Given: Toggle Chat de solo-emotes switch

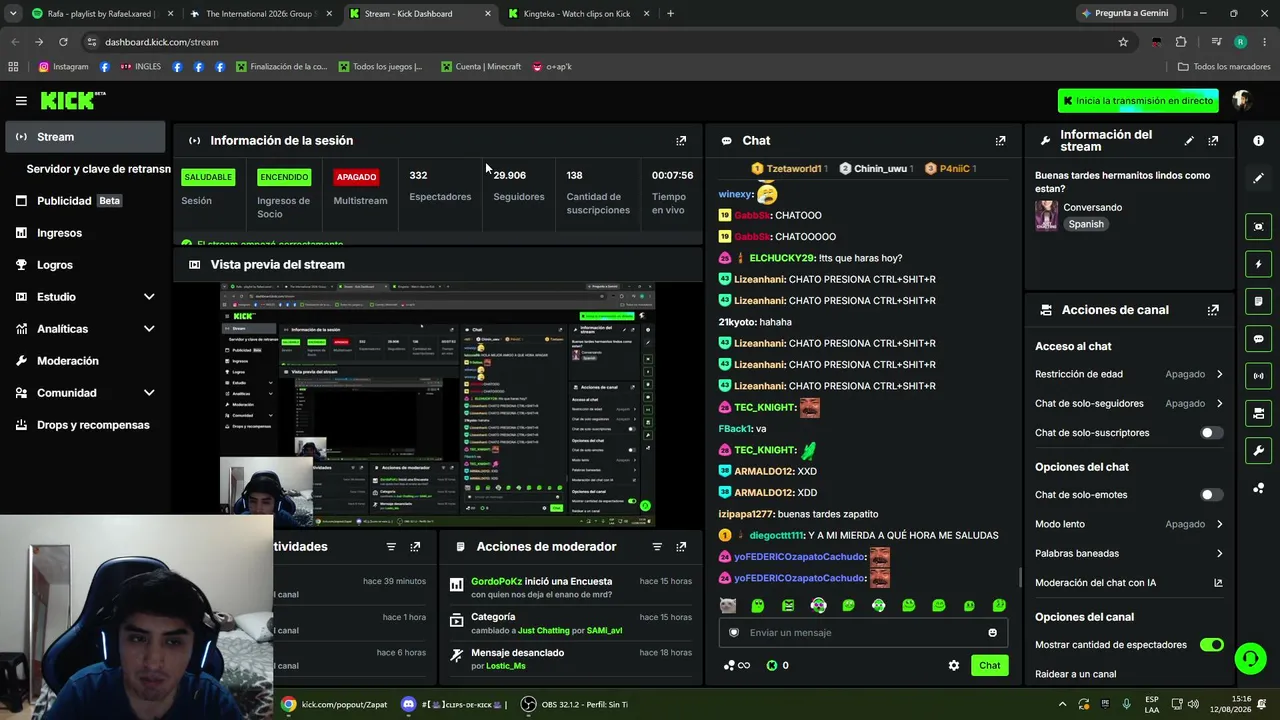Looking at the screenshot, I should [1211, 495].
